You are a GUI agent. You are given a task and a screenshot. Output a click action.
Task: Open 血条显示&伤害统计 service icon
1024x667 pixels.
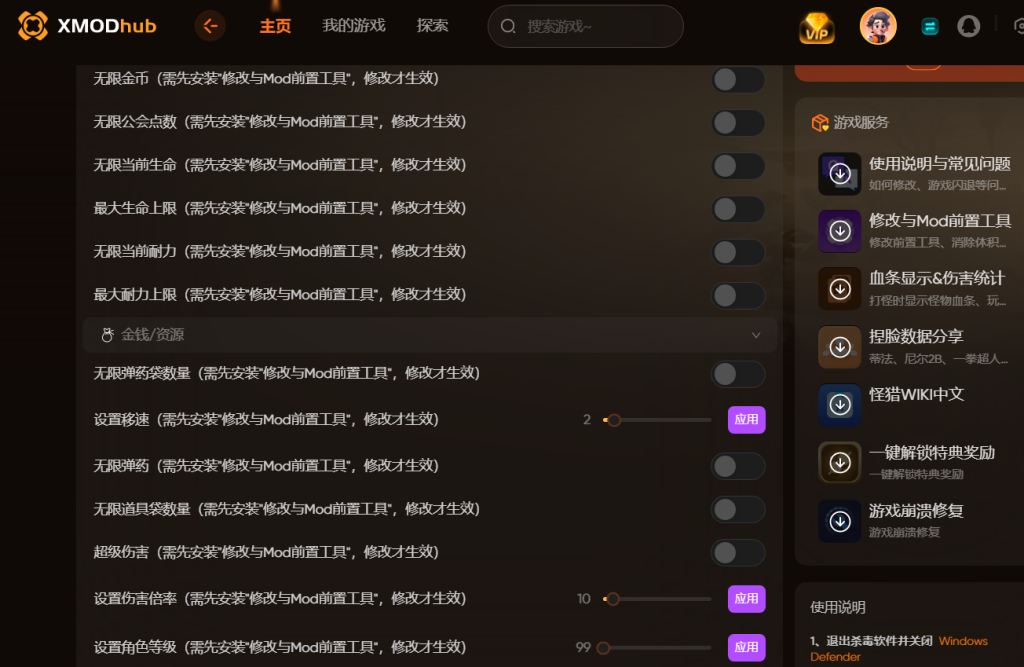pyautogui.click(x=840, y=289)
